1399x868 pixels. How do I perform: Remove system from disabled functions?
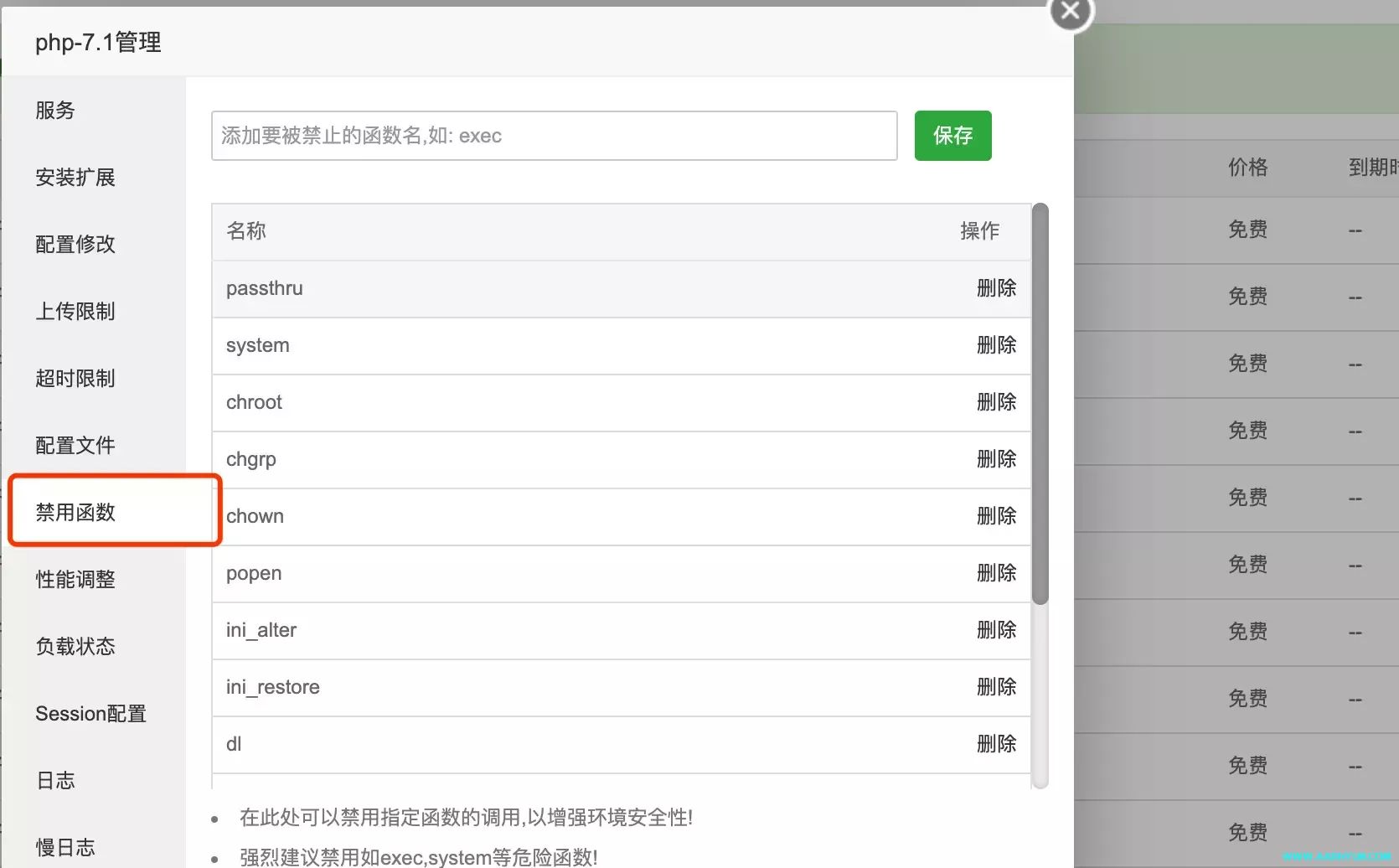[x=996, y=345]
